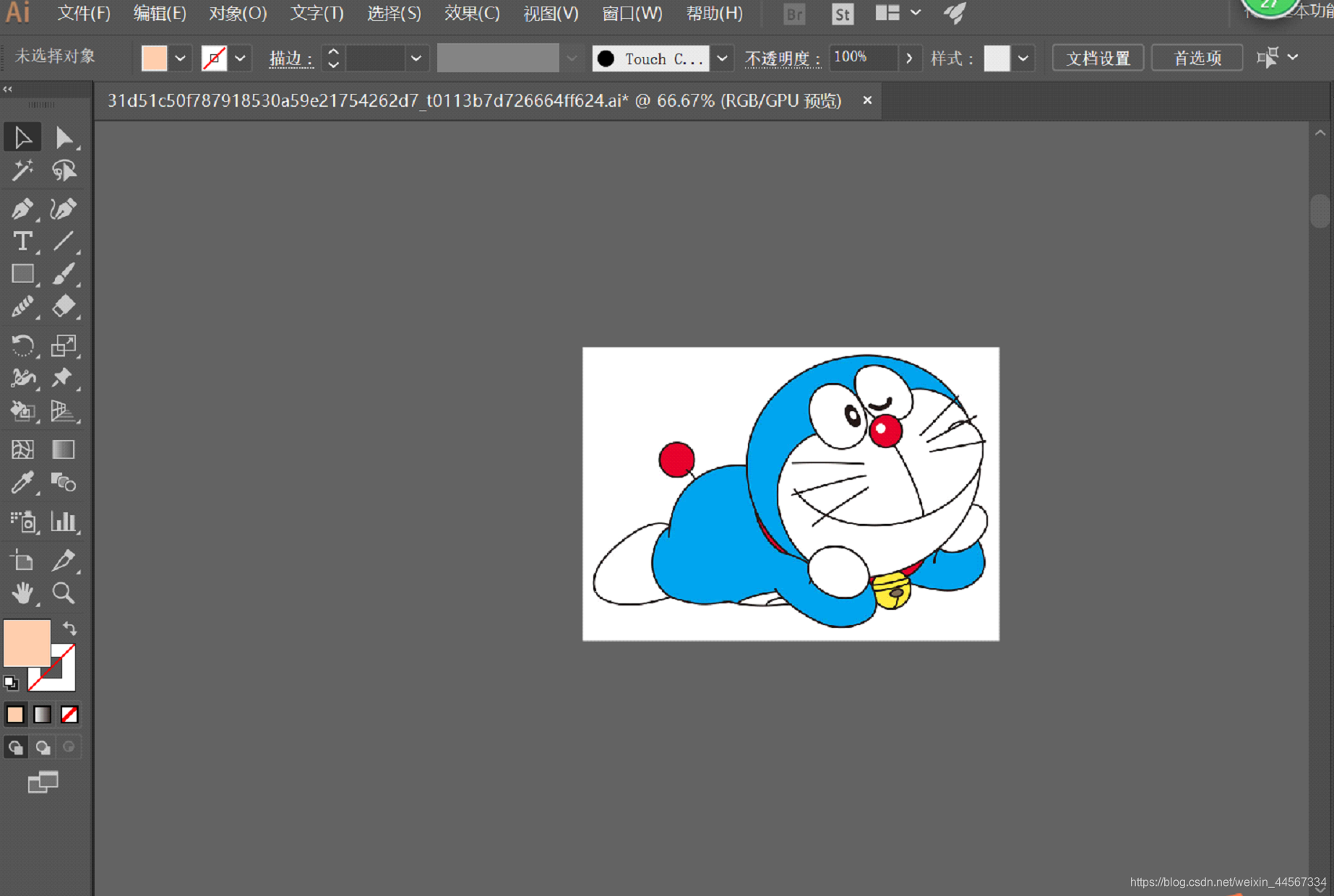This screenshot has width=1334, height=896.
Task: Select the Scale tool
Action: (64, 345)
